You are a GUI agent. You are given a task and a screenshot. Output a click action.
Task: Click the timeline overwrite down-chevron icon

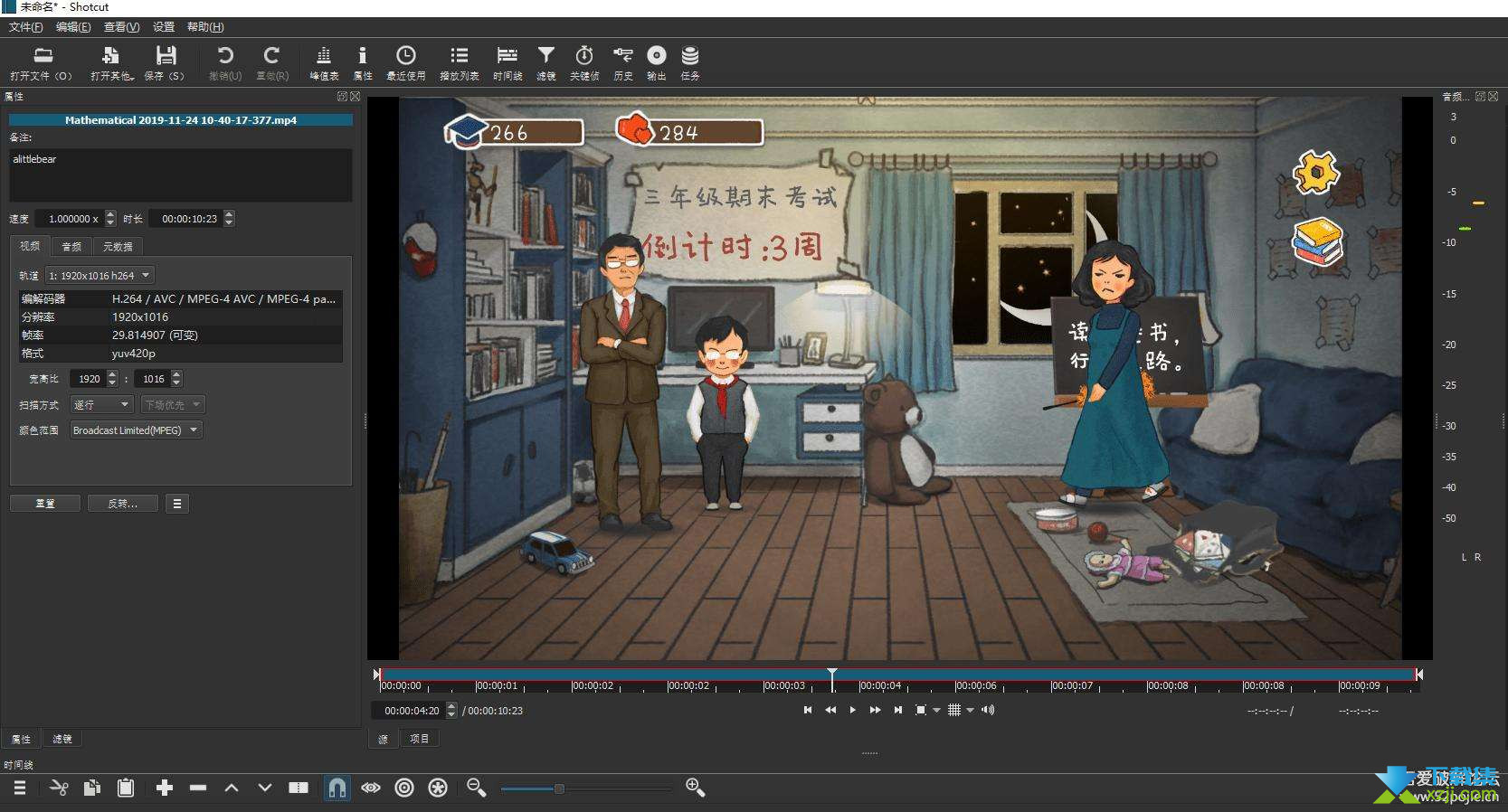[x=265, y=788]
